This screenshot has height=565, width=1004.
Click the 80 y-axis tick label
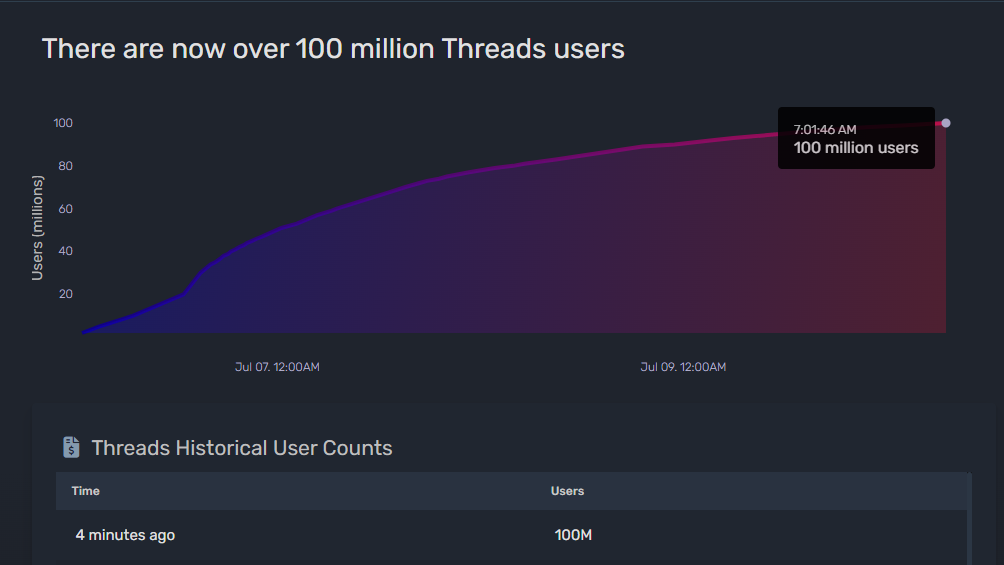pos(66,166)
